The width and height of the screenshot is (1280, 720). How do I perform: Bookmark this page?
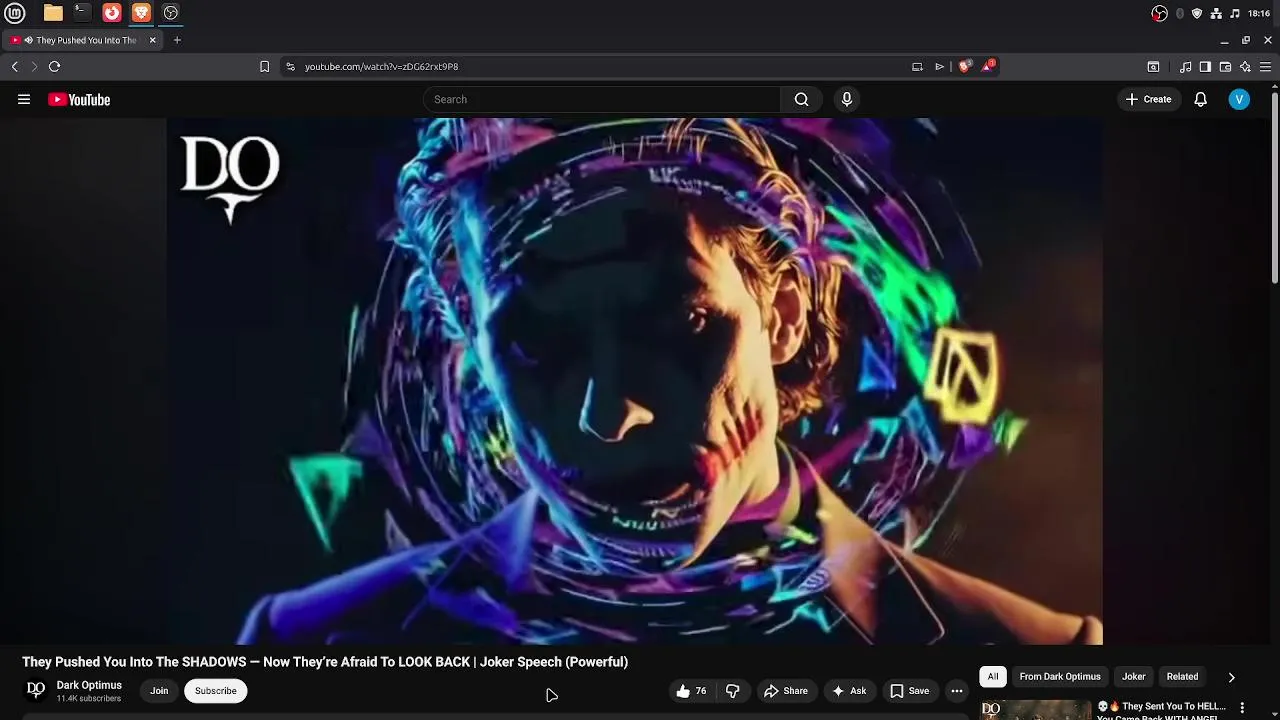[264, 66]
